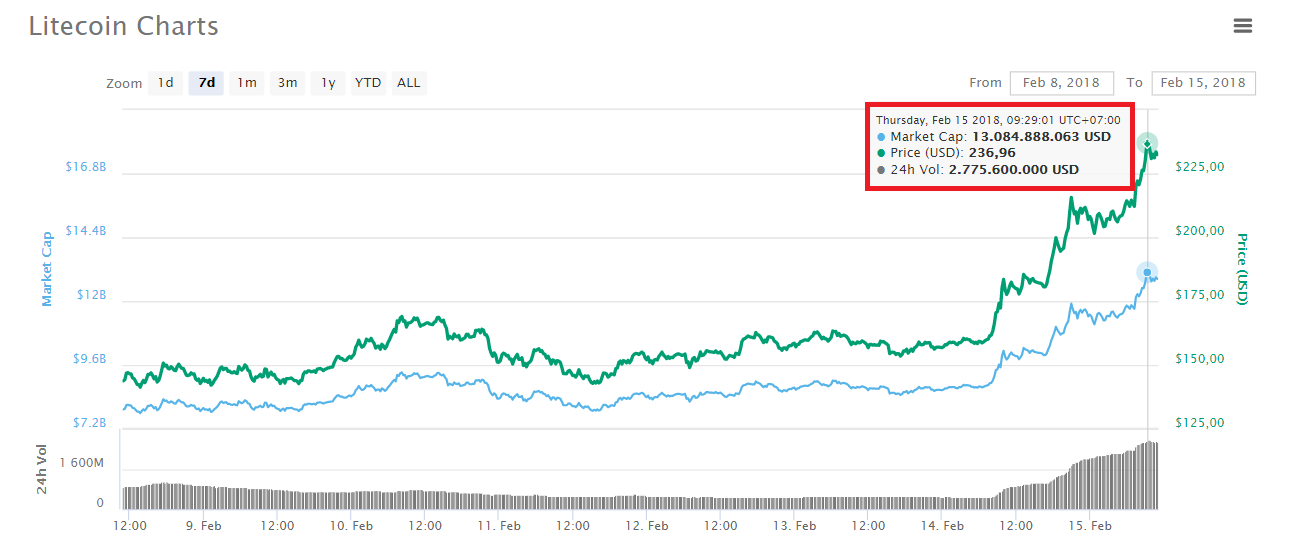This screenshot has height=560, width=1311.
Task: Edit the To date field
Action: click(x=1203, y=83)
